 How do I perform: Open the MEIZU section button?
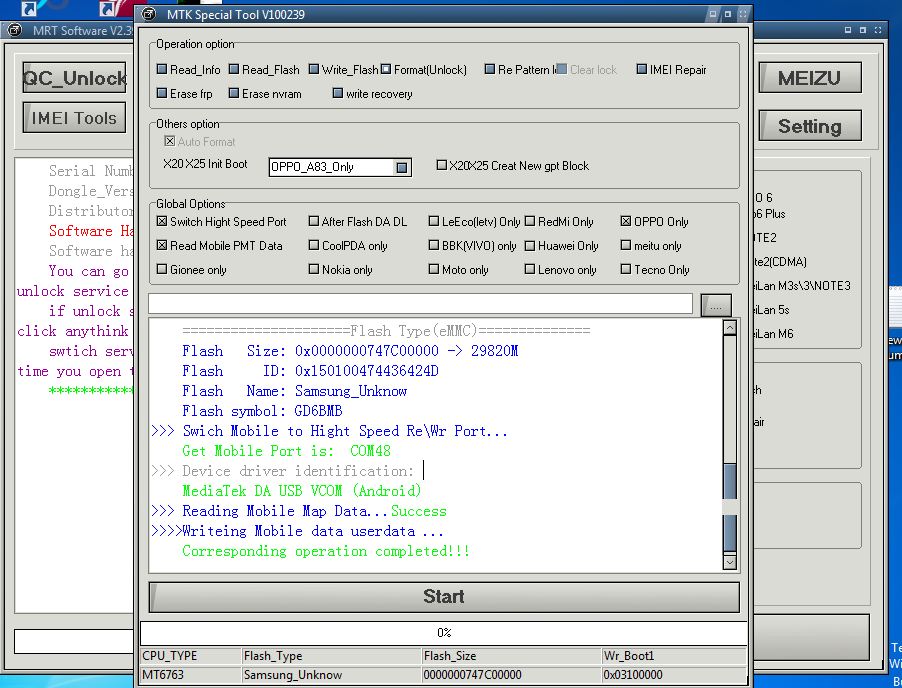pos(810,78)
